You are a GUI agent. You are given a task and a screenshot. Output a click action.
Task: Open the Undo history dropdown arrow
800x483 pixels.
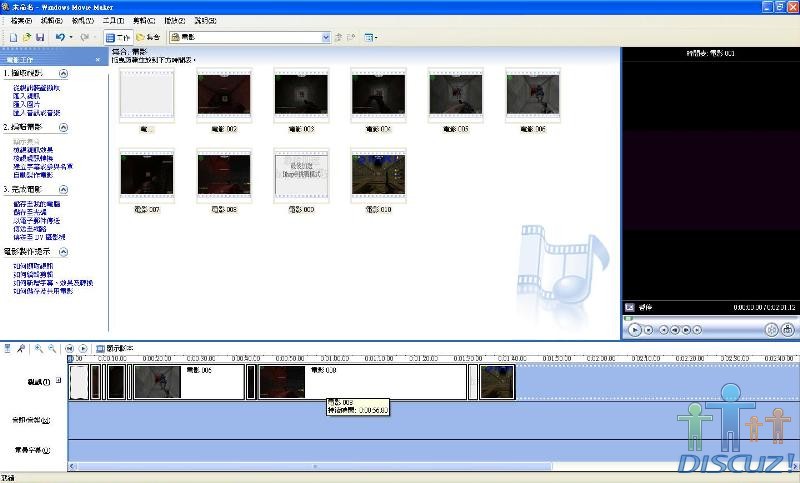71,37
